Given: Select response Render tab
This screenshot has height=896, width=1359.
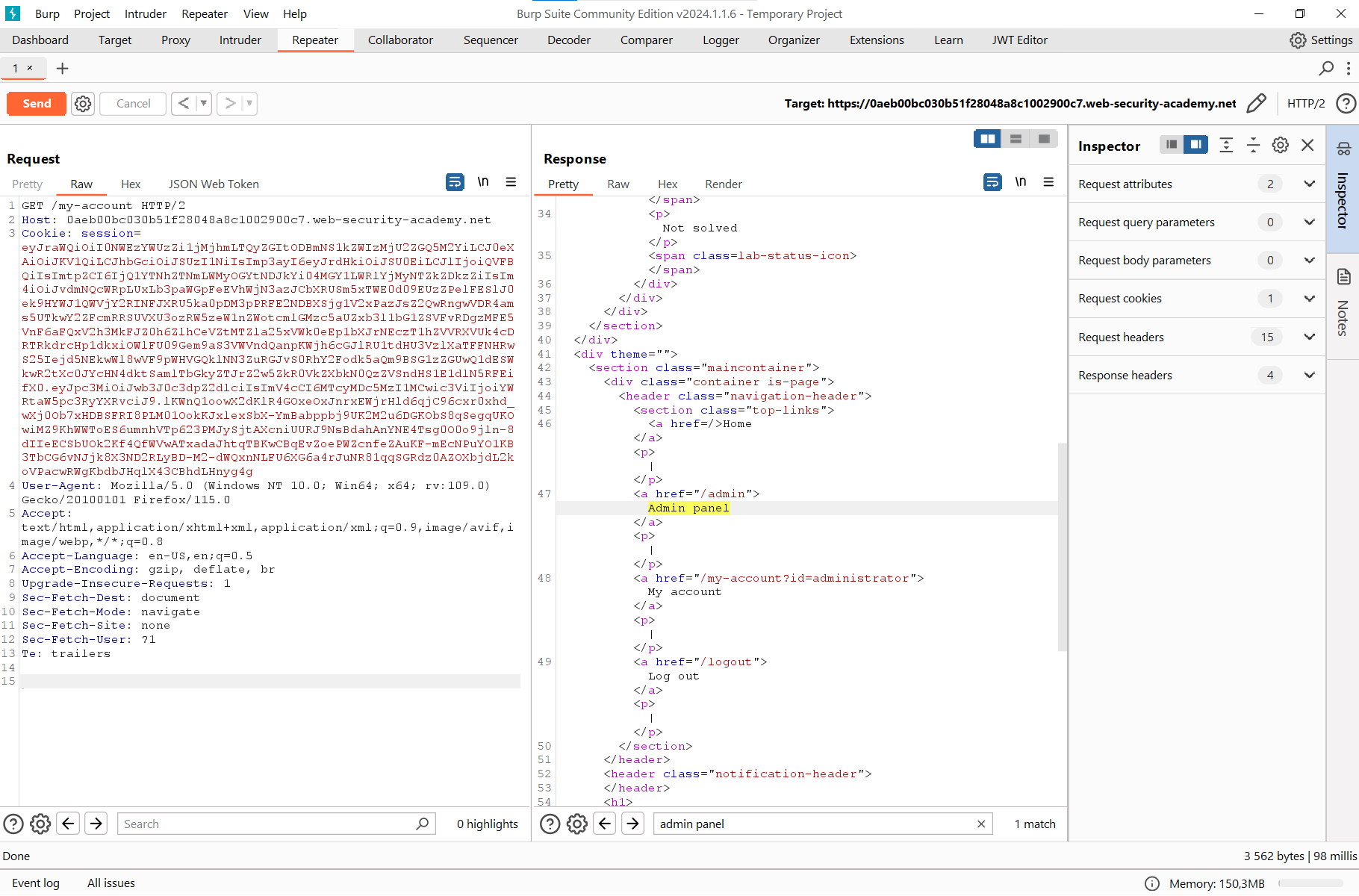Looking at the screenshot, I should pos(724,184).
